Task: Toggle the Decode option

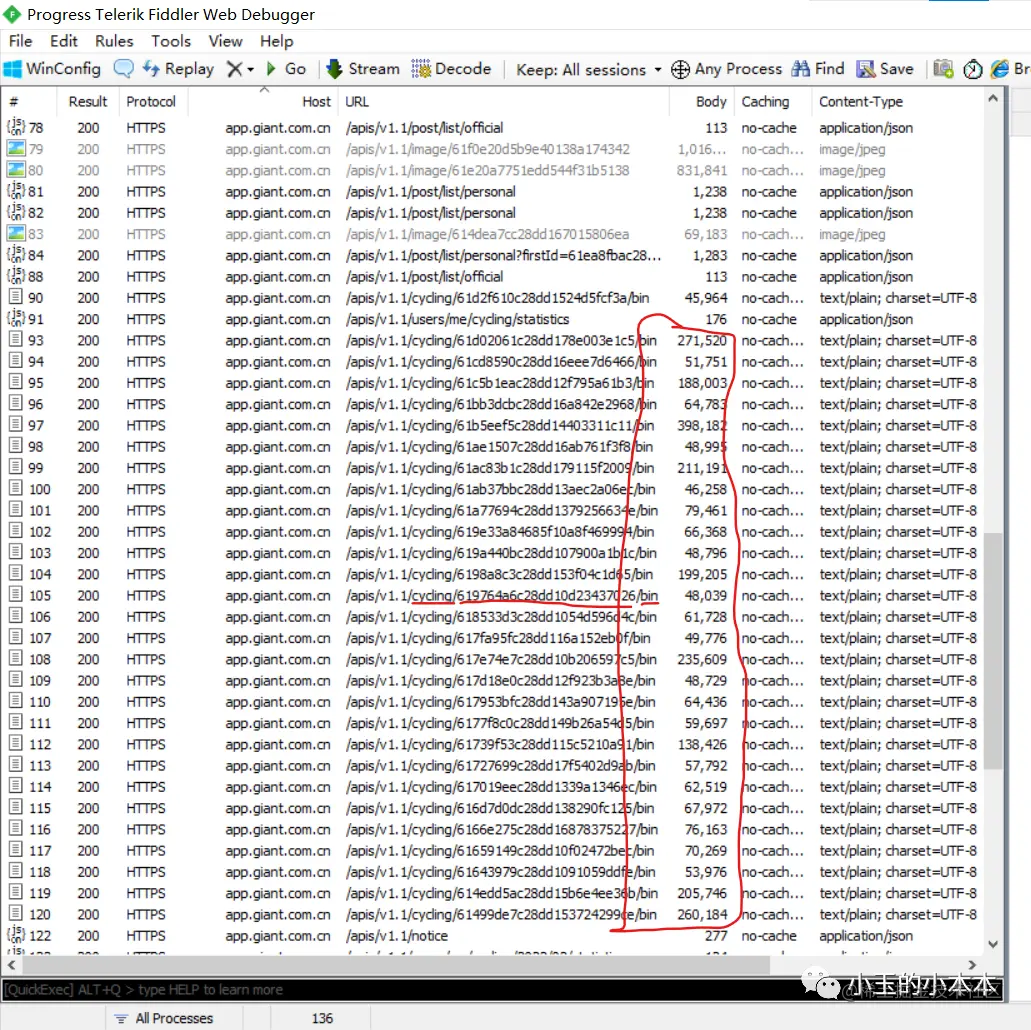Action: click(451, 69)
